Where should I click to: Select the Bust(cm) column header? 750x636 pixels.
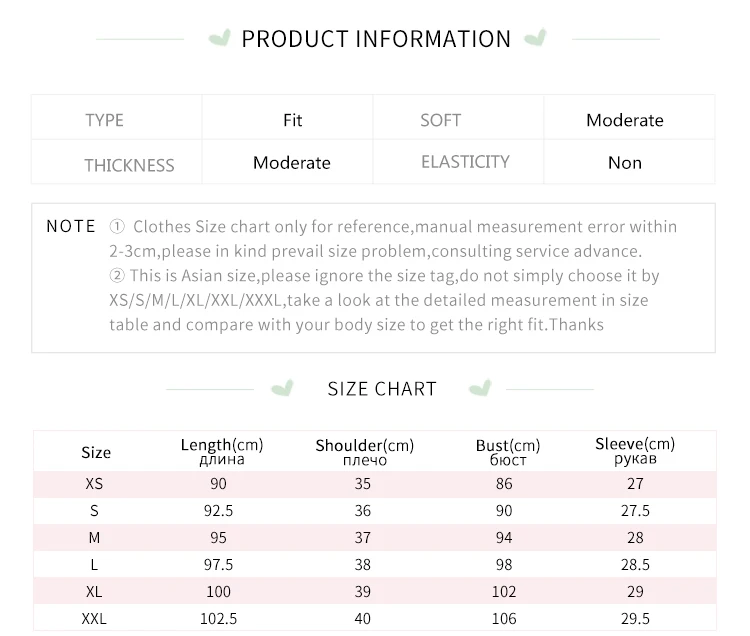tap(507, 452)
